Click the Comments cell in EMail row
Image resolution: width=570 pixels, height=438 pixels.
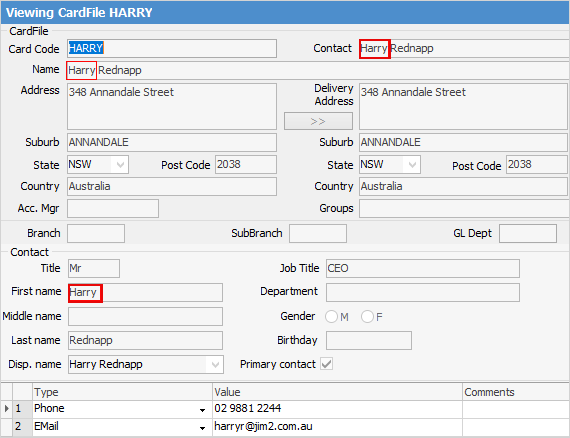coord(516,427)
